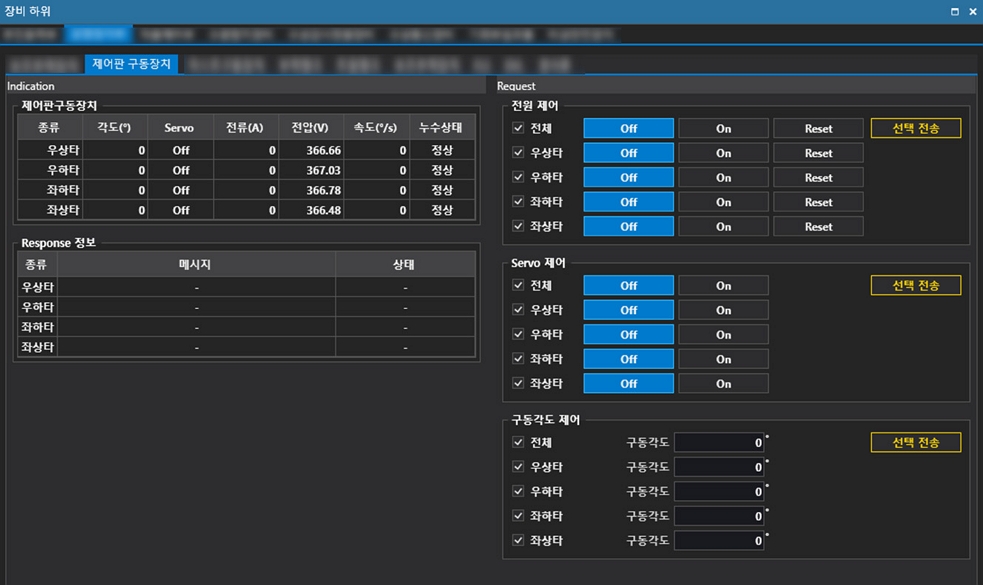983x585 pixels.
Task: Toggle 좌하타 checkbox in Servo 제어
Action: click(518, 359)
